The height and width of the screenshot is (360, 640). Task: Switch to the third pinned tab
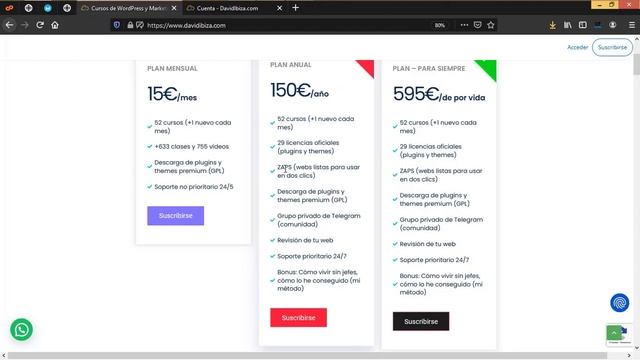click(x=48, y=8)
